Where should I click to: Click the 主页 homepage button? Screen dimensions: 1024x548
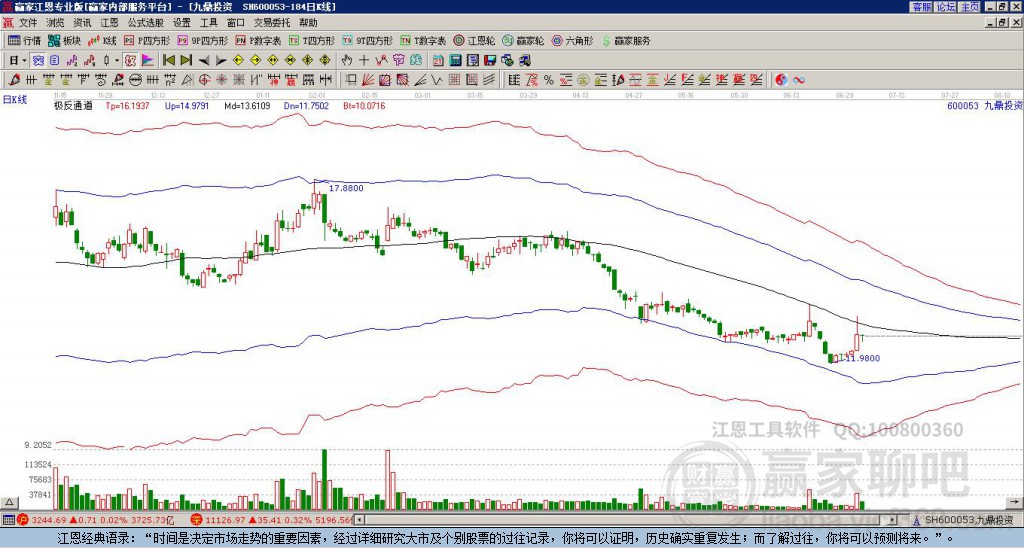[970, 7]
